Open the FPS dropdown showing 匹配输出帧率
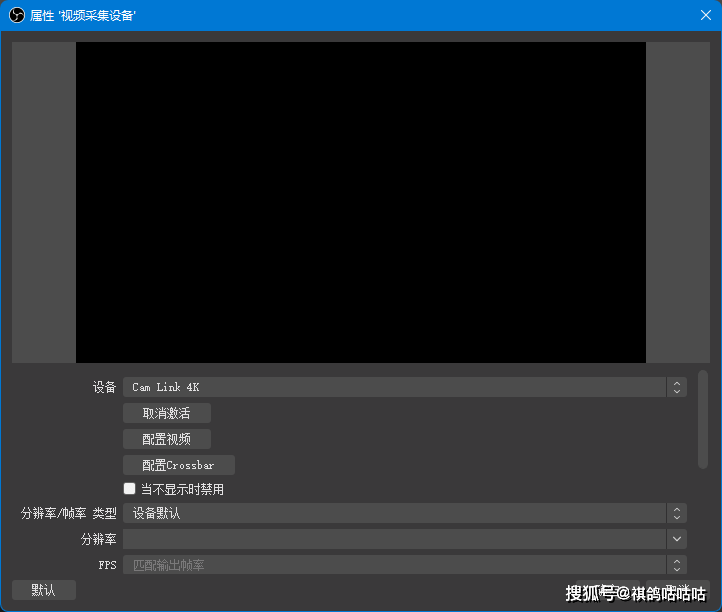The width and height of the screenshot is (722, 612). click(x=395, y=565)
